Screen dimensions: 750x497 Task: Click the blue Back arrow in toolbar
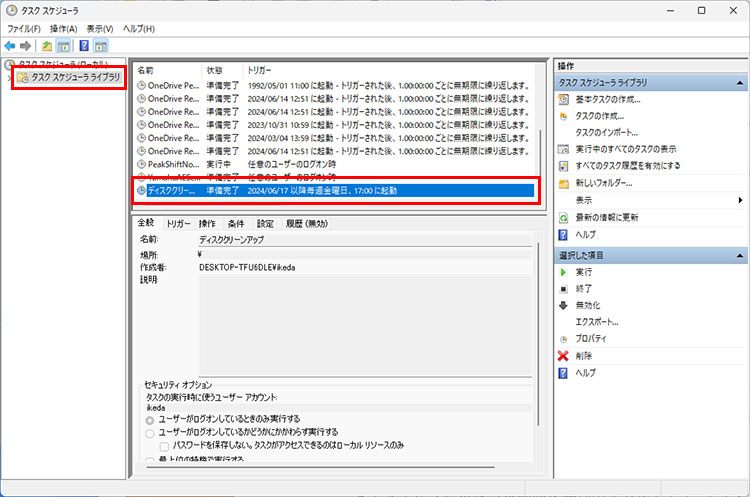click(x=10, y=46)
